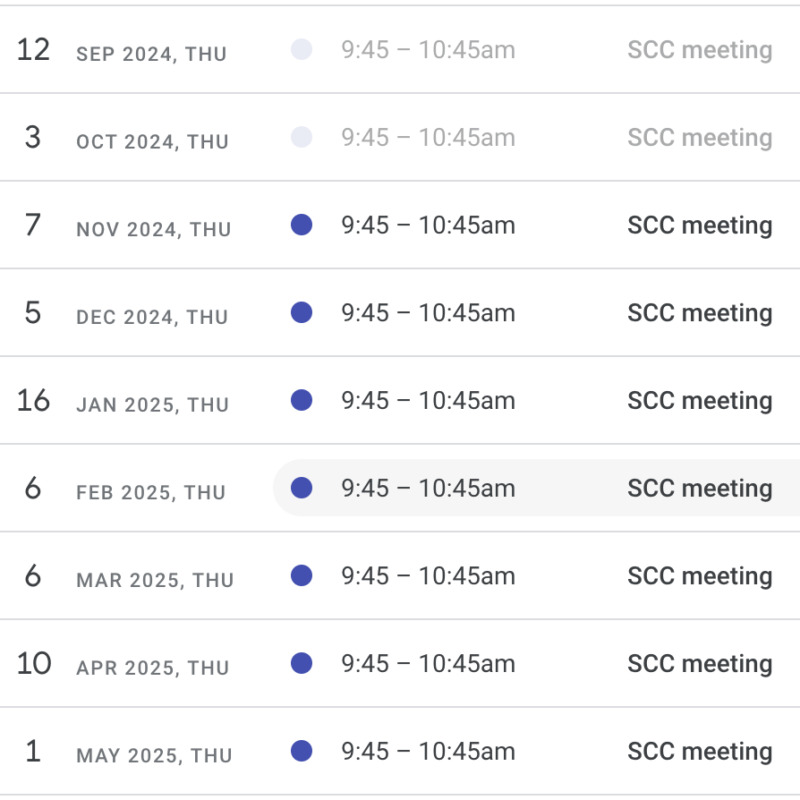Click the DEC 2024, THU date label
Image resolution: width=800 pixels, height=800 pixels.
tap(152, 317)
